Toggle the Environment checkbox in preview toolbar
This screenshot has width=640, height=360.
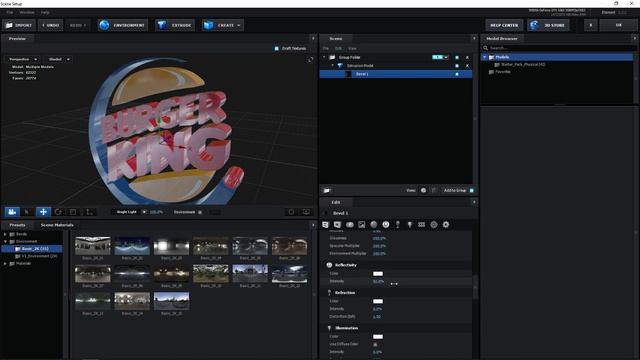coord(200,212)
